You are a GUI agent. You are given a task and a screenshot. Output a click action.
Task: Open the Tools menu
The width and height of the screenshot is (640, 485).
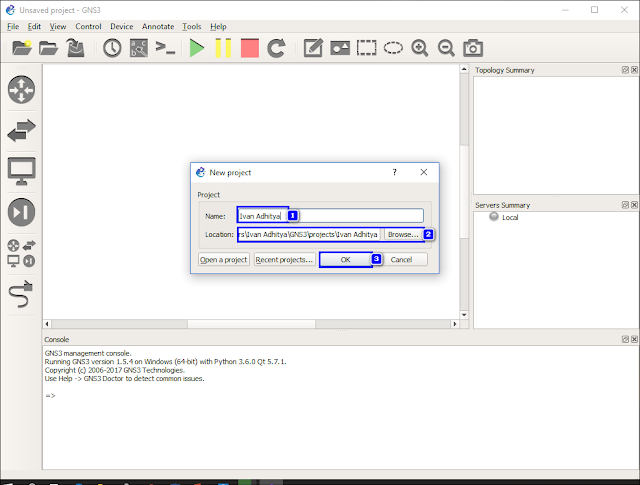(192, 27)
